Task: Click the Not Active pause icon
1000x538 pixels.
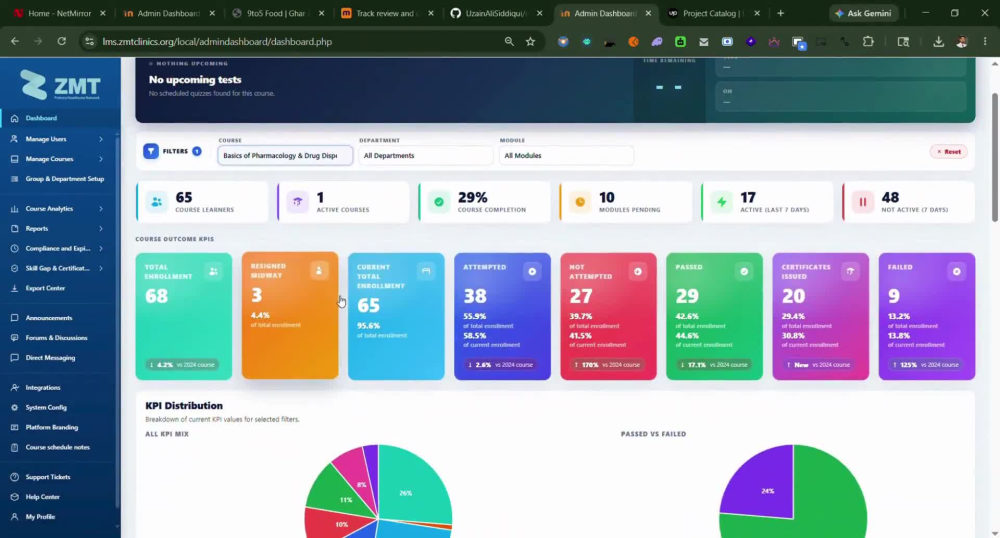Action: (x=862, y=202)
